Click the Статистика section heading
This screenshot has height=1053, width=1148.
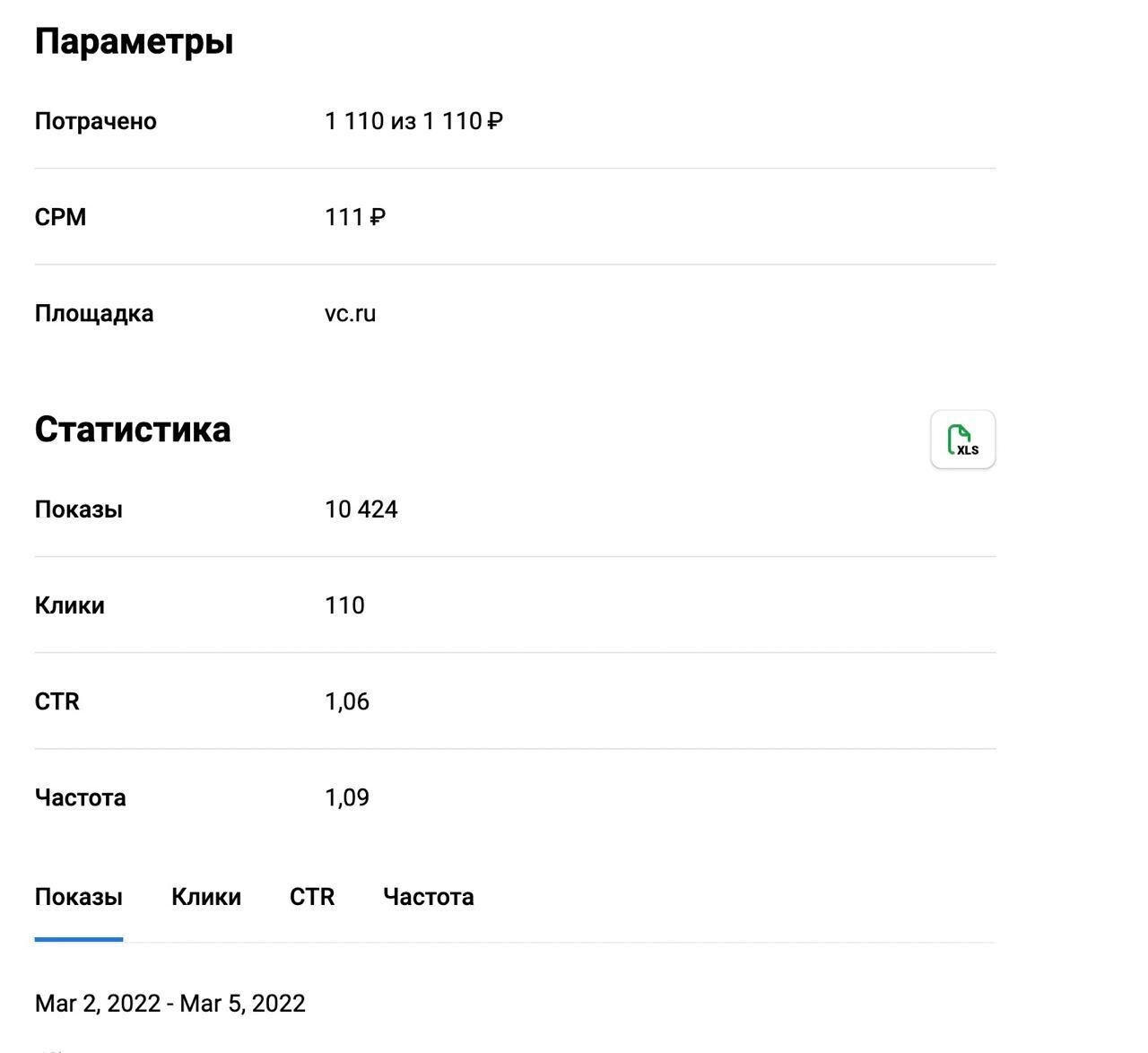coord(133,430)
